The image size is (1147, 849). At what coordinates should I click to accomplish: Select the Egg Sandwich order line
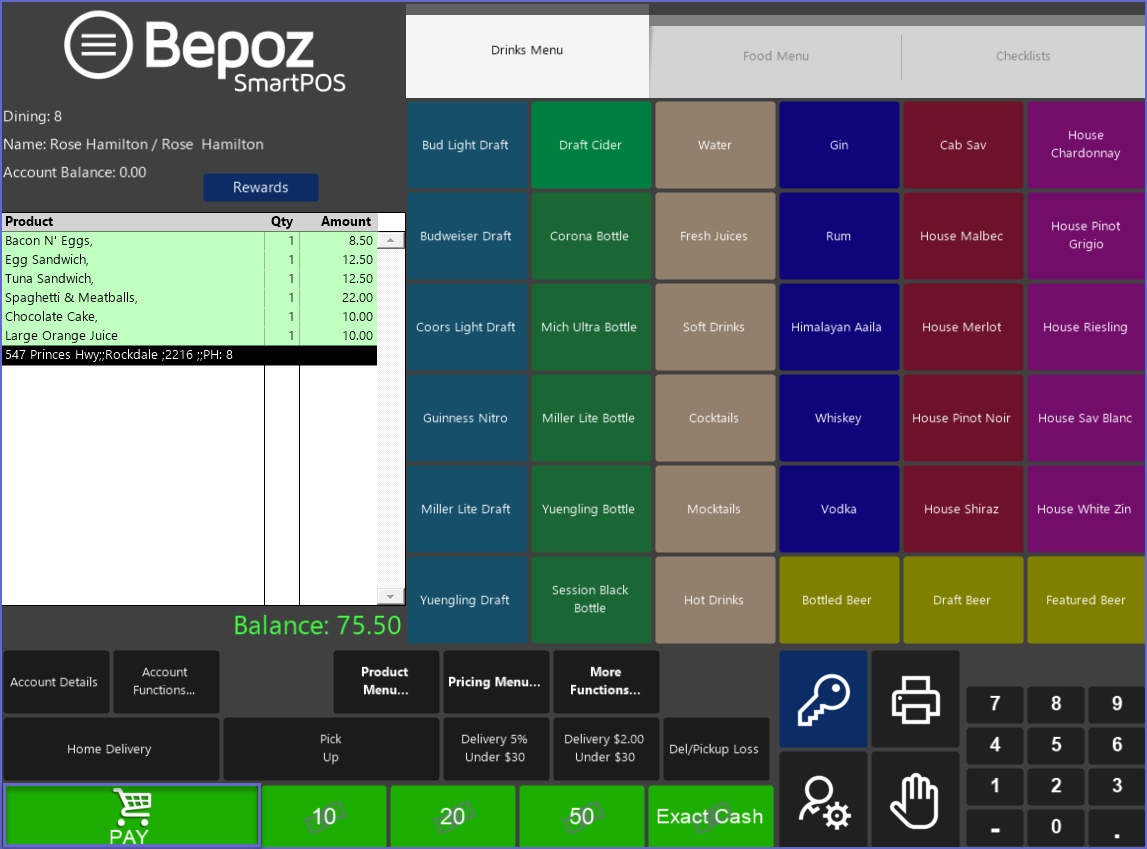(x=189, y=260)
